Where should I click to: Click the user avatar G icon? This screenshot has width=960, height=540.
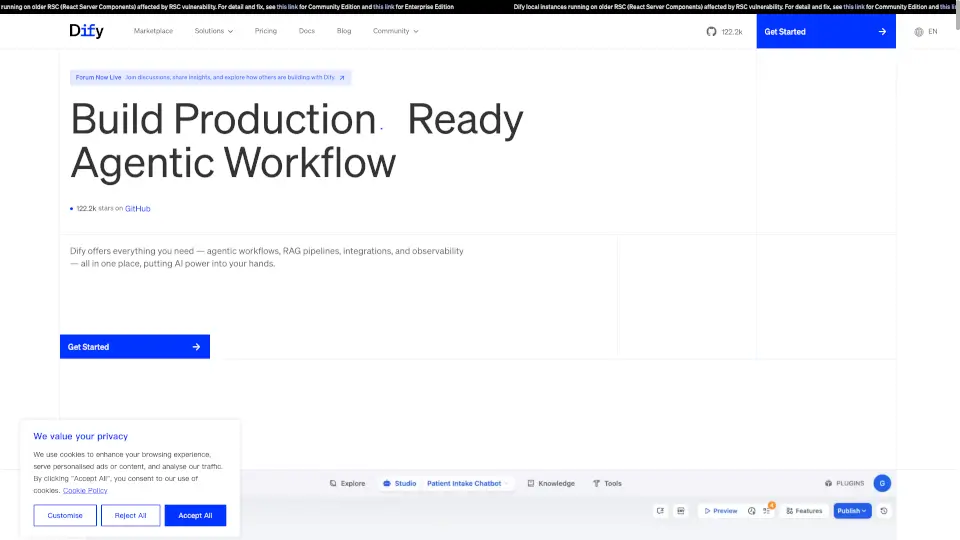881,483
